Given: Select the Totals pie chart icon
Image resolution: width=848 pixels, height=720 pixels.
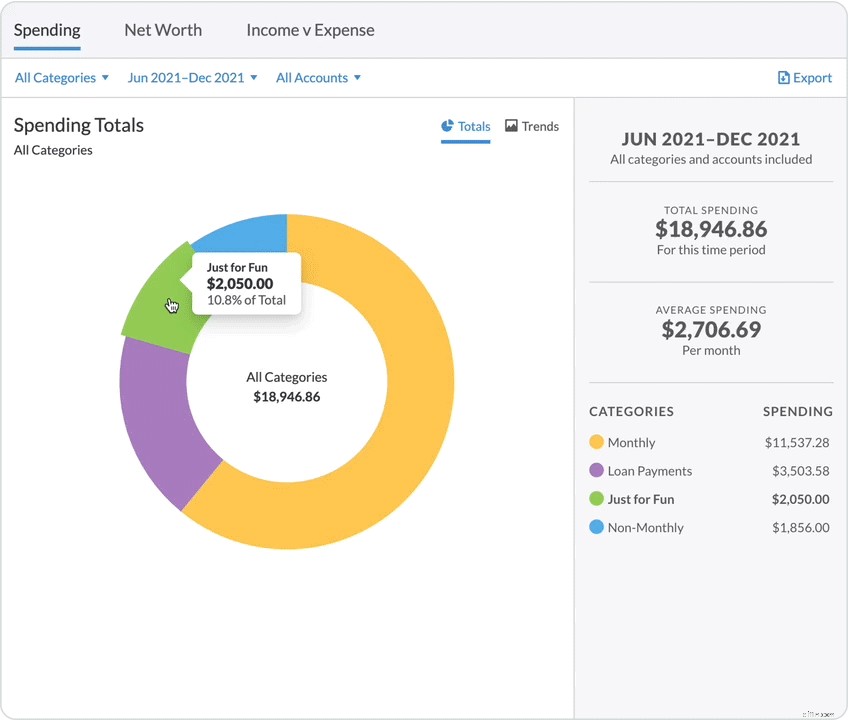Looking at the screenshot, I should point(447,126).
